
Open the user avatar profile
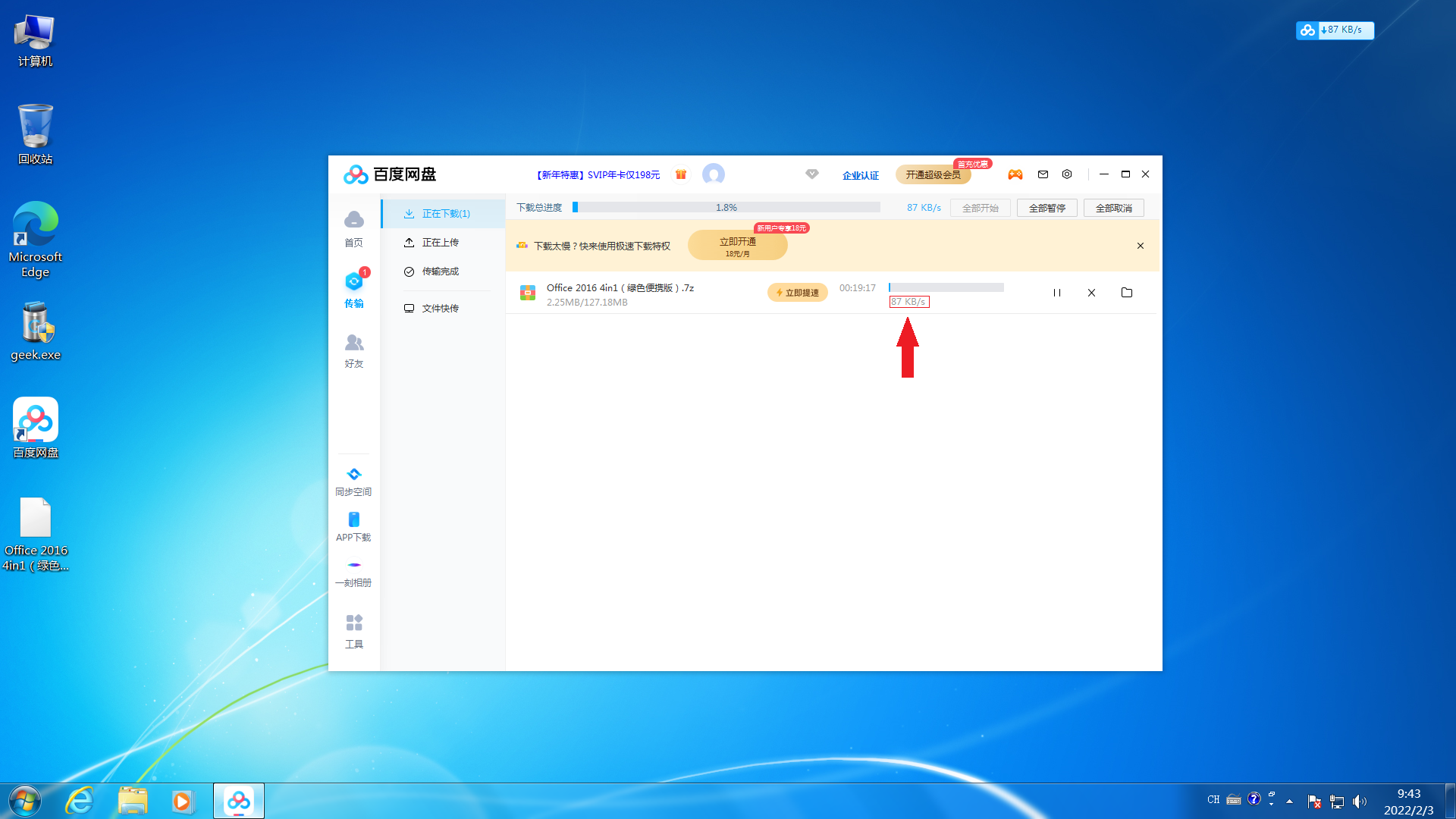click(714, 174)
